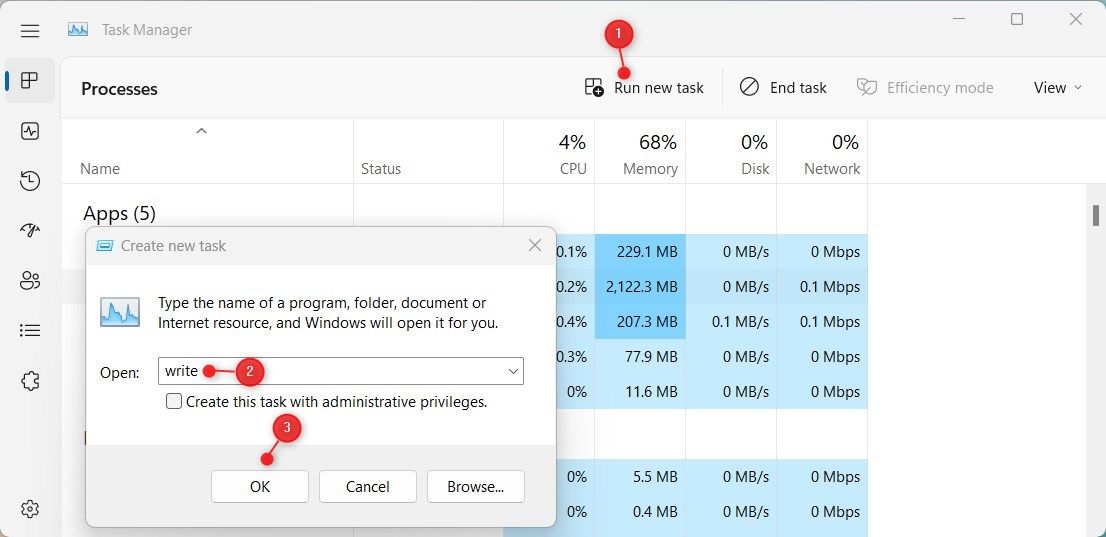Collapse the sort chevron above the Name column

[201, 131]
